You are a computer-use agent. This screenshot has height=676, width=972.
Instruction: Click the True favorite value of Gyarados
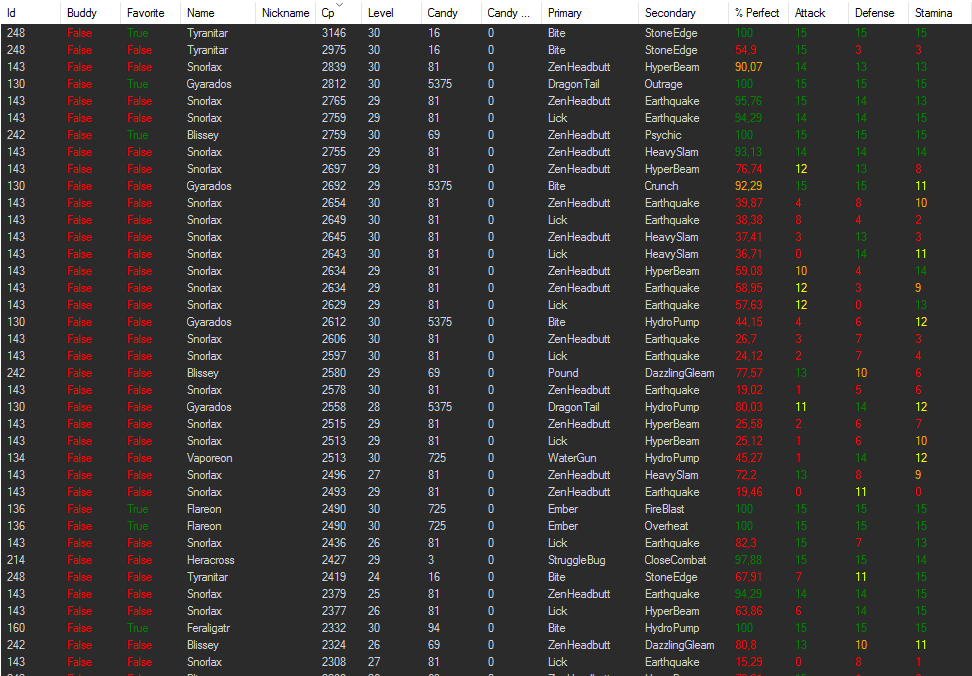click(138, 84)
